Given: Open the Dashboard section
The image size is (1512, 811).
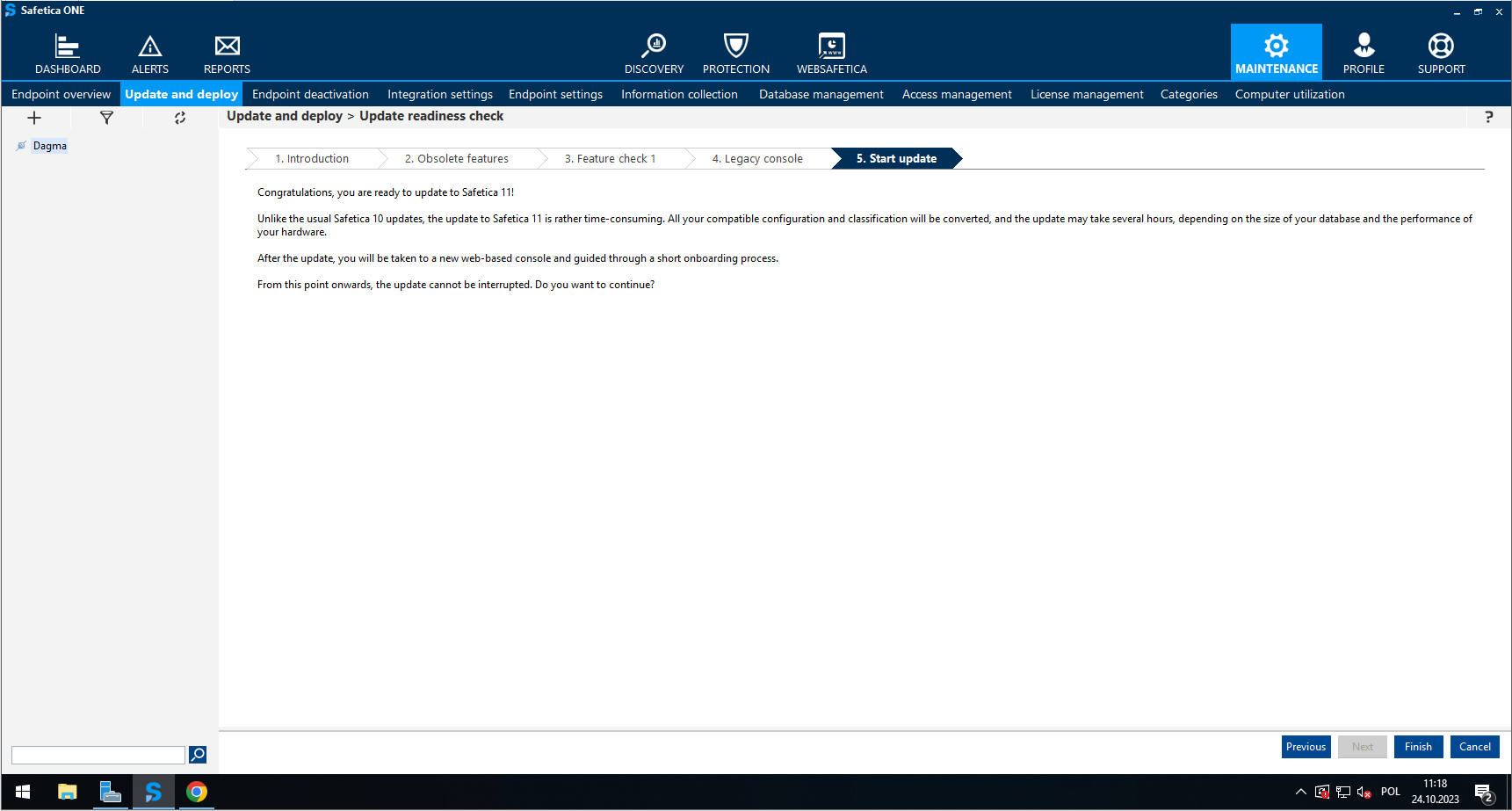Looking at the screenshot, I should click(x=68, y=54).
